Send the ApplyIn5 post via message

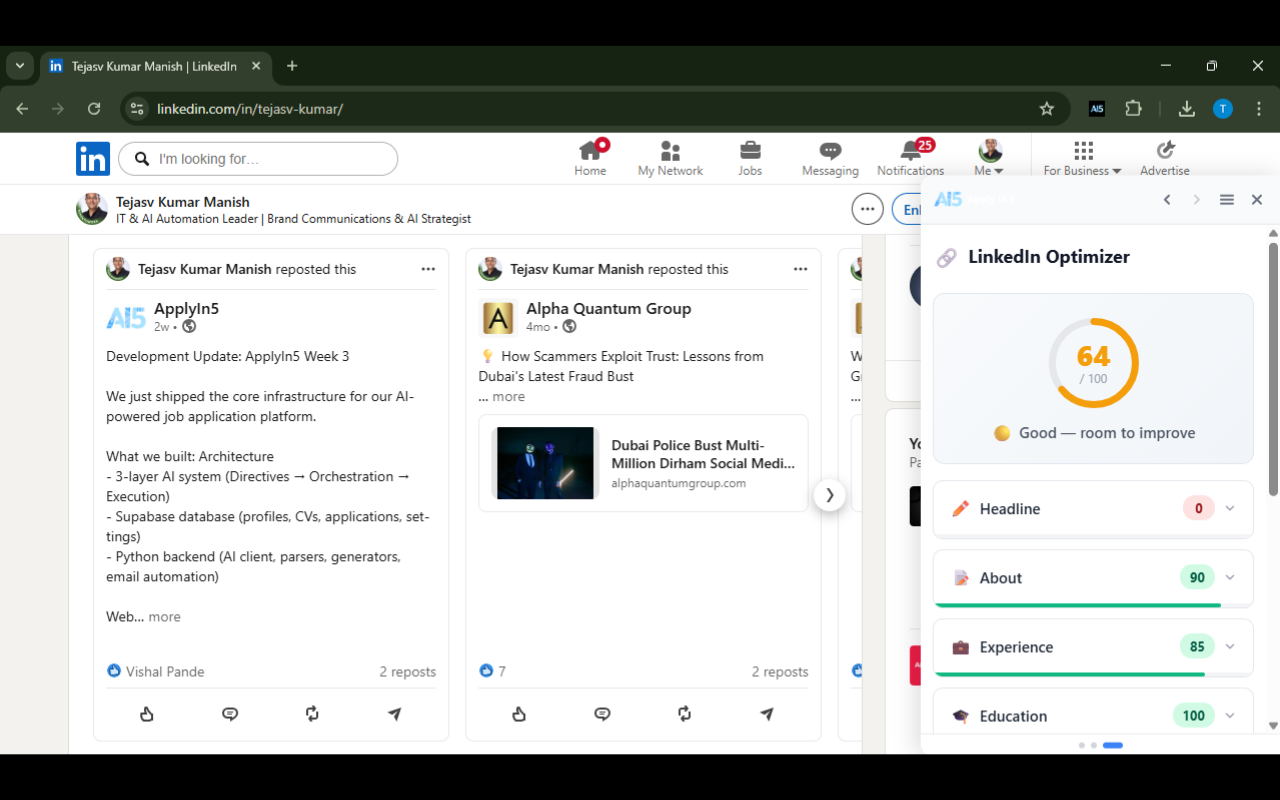(x=393, y=714)
